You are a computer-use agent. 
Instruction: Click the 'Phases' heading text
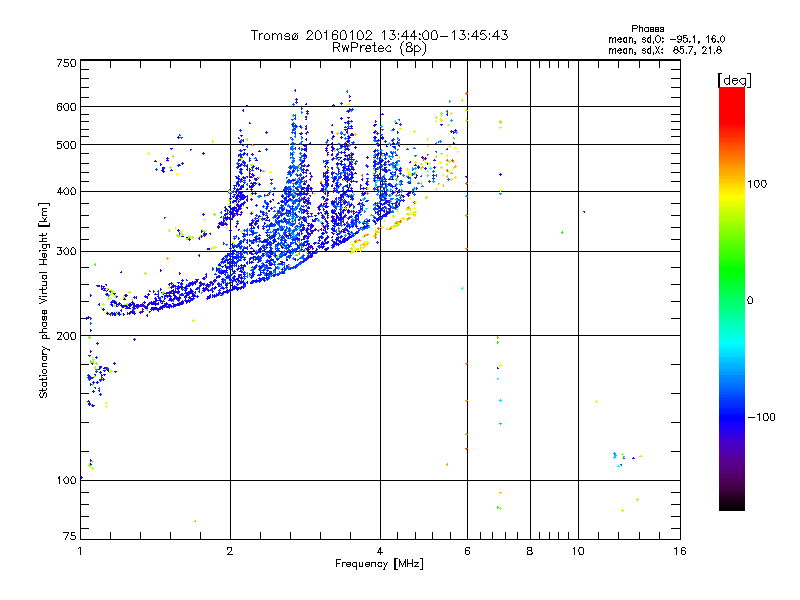point(647,29)
